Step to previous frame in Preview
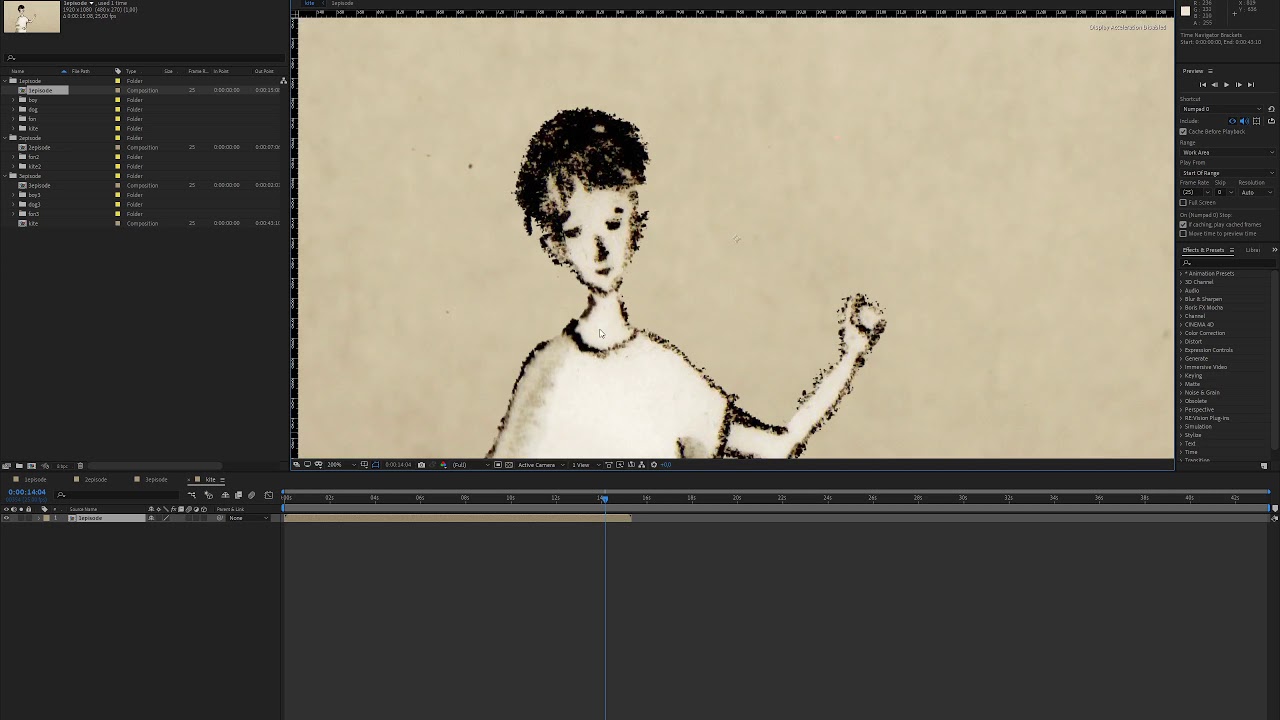Viewport: 1280px width, 720px height. [x=1214, y=85]
